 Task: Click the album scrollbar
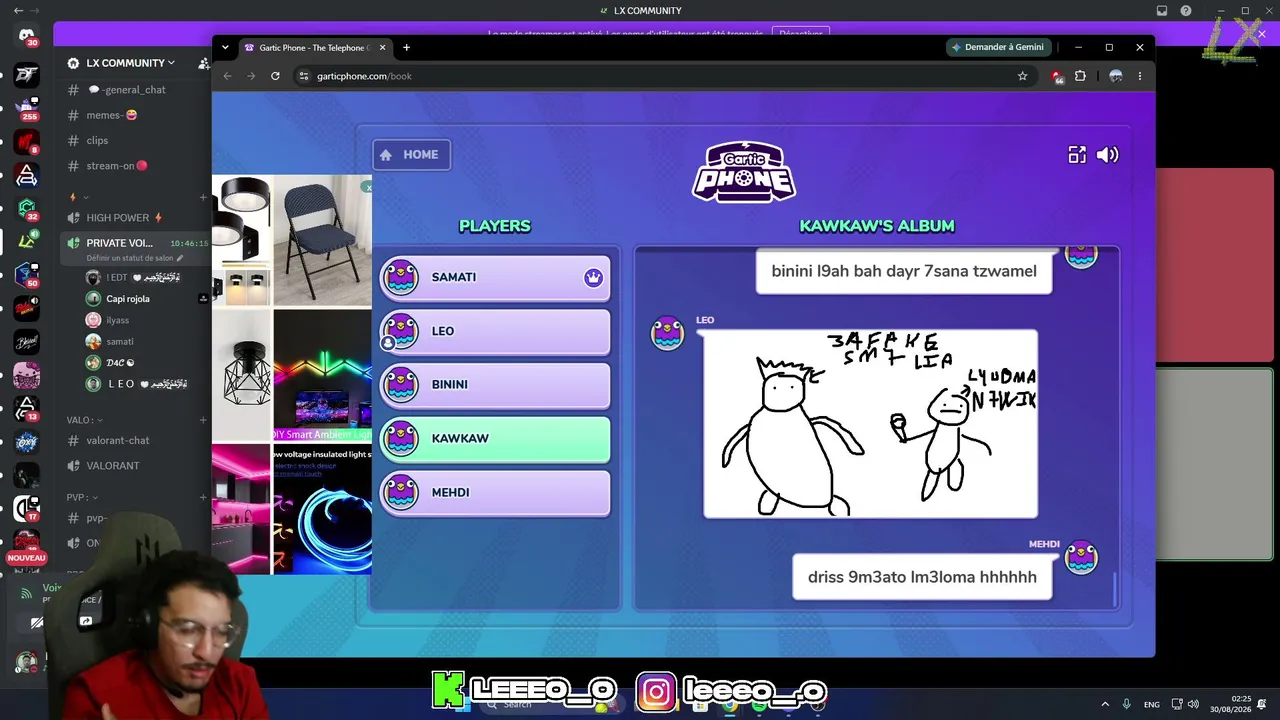click(x=1114, y=589)
